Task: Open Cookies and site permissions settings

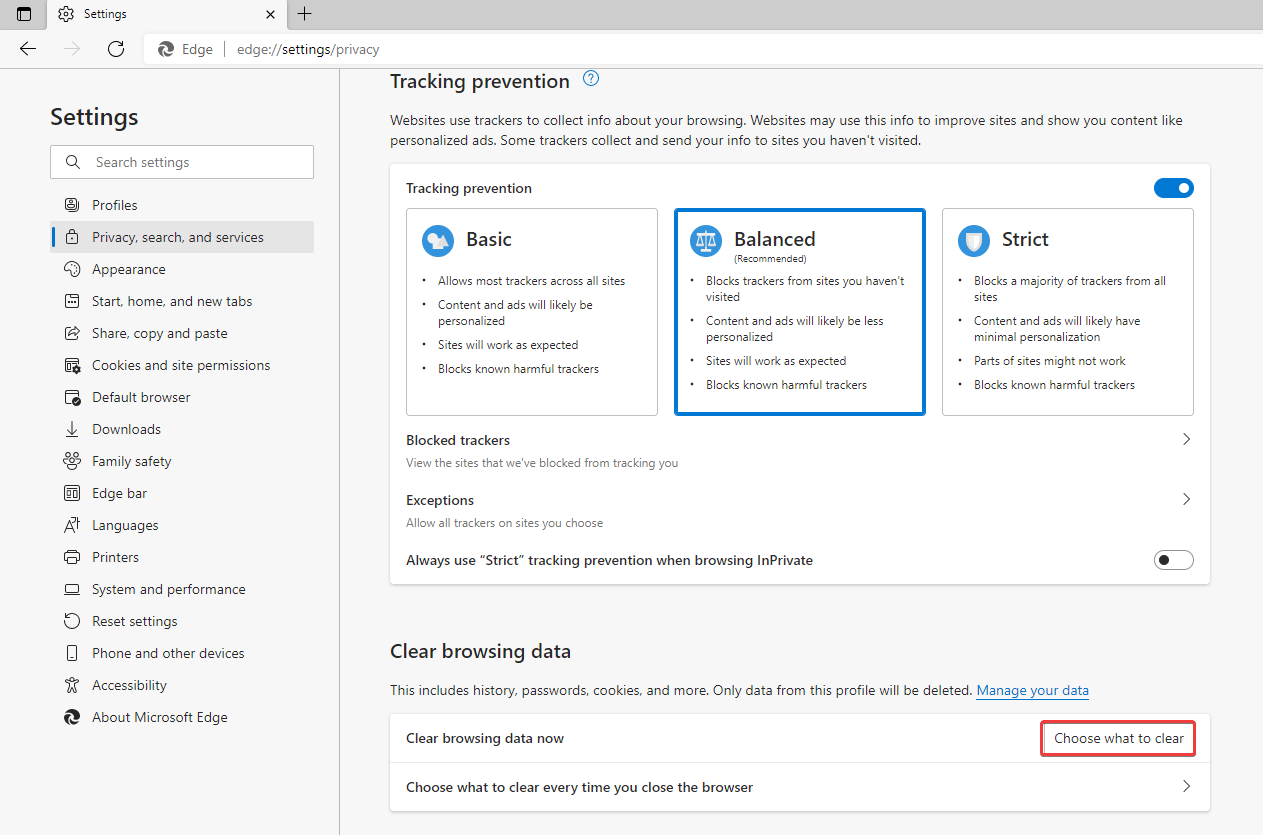Action: tap(180, 365)
